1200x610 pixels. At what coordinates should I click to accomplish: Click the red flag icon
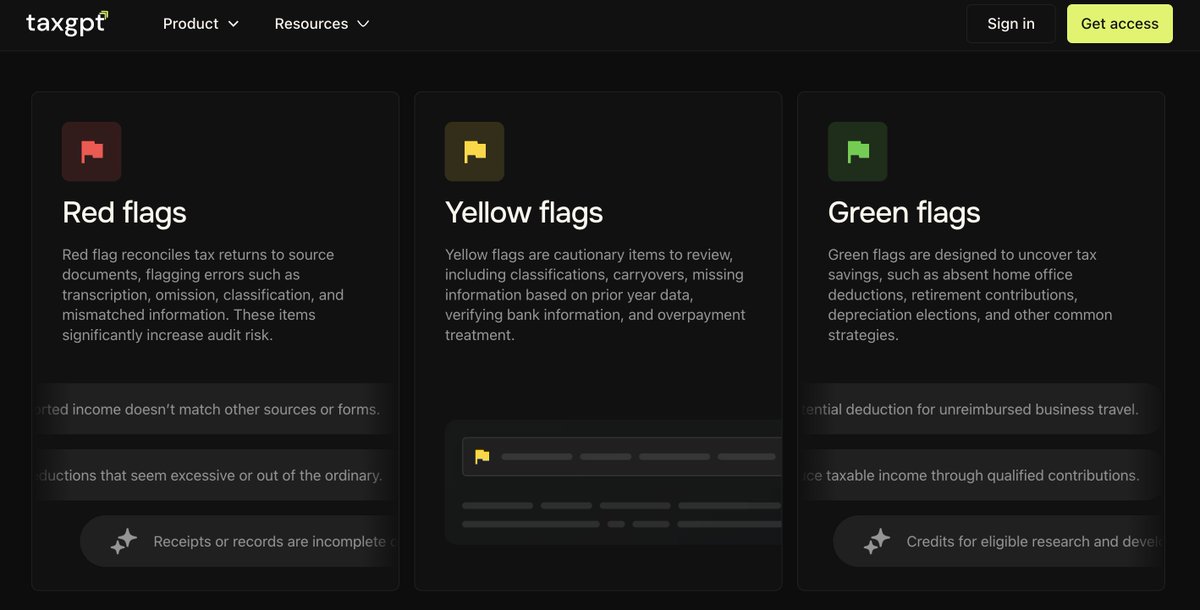coord(92,152)
